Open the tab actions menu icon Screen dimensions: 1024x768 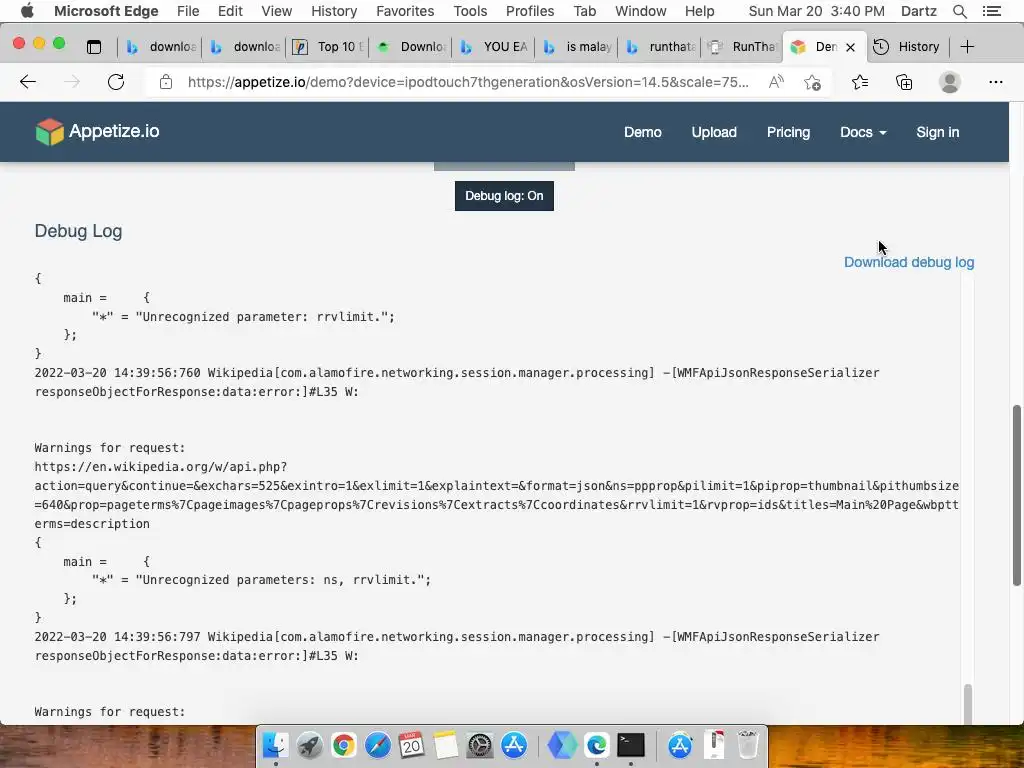click(x=94, y=46)
